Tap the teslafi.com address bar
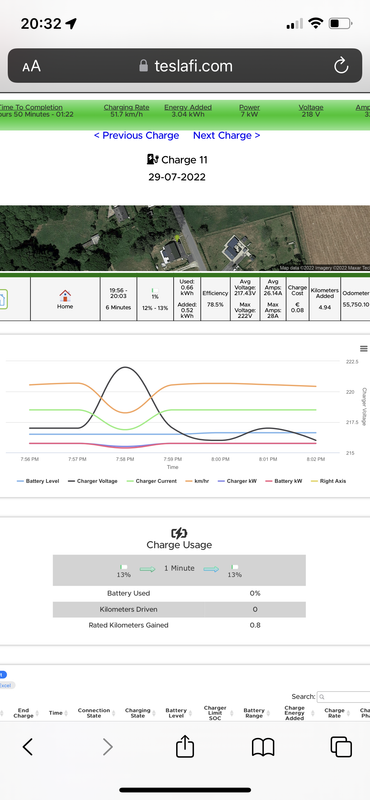Viewport: 370px width, 800px height. click(185, 66)
